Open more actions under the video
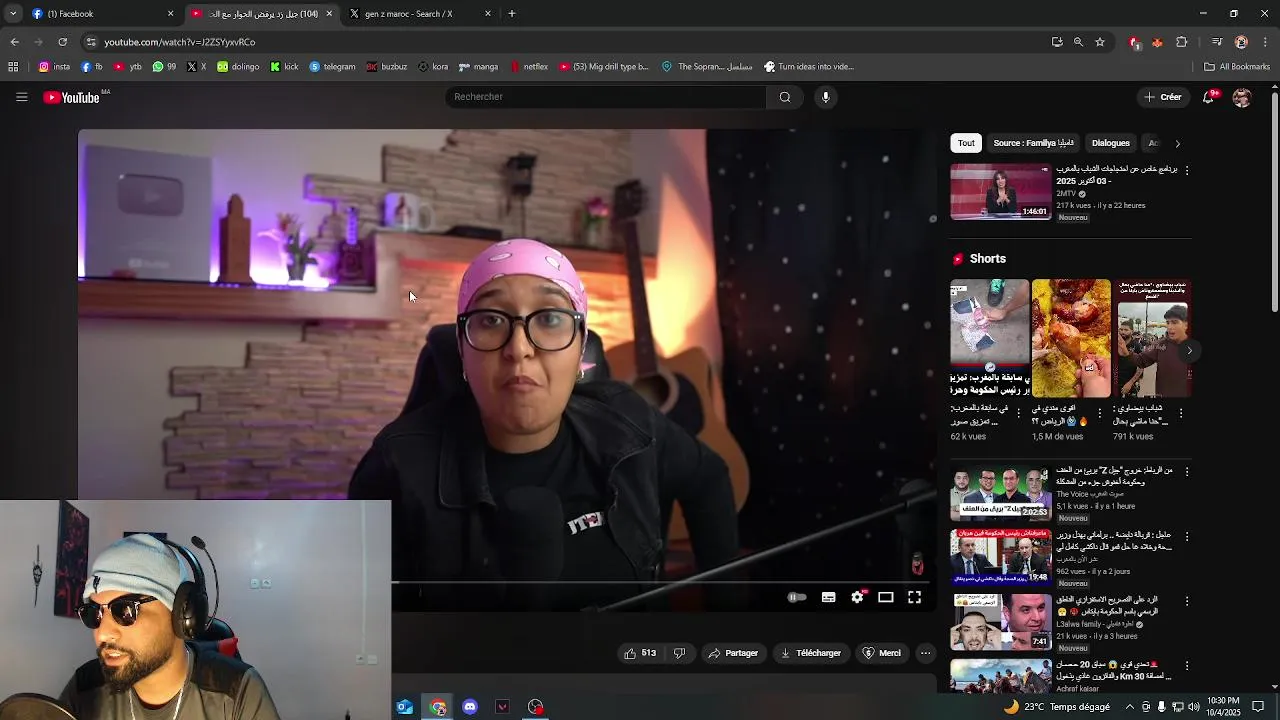 click(x=925, y=653)
